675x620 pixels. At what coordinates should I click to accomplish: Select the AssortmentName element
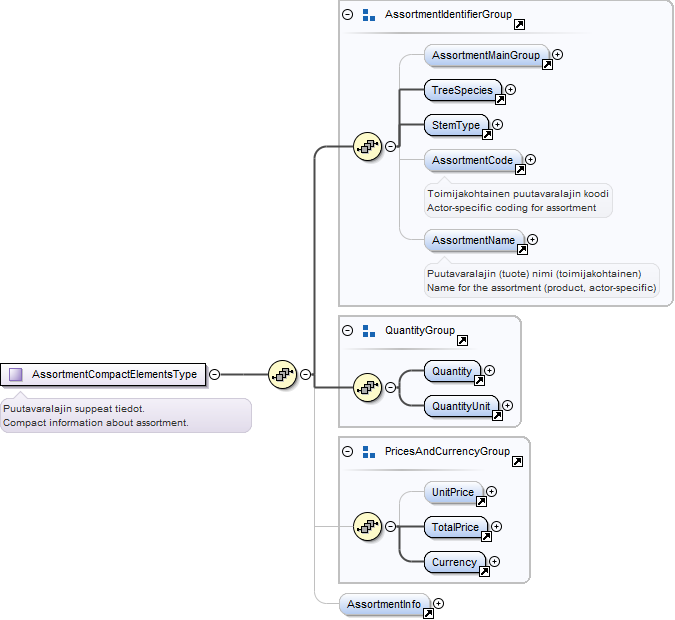point(474,240)
